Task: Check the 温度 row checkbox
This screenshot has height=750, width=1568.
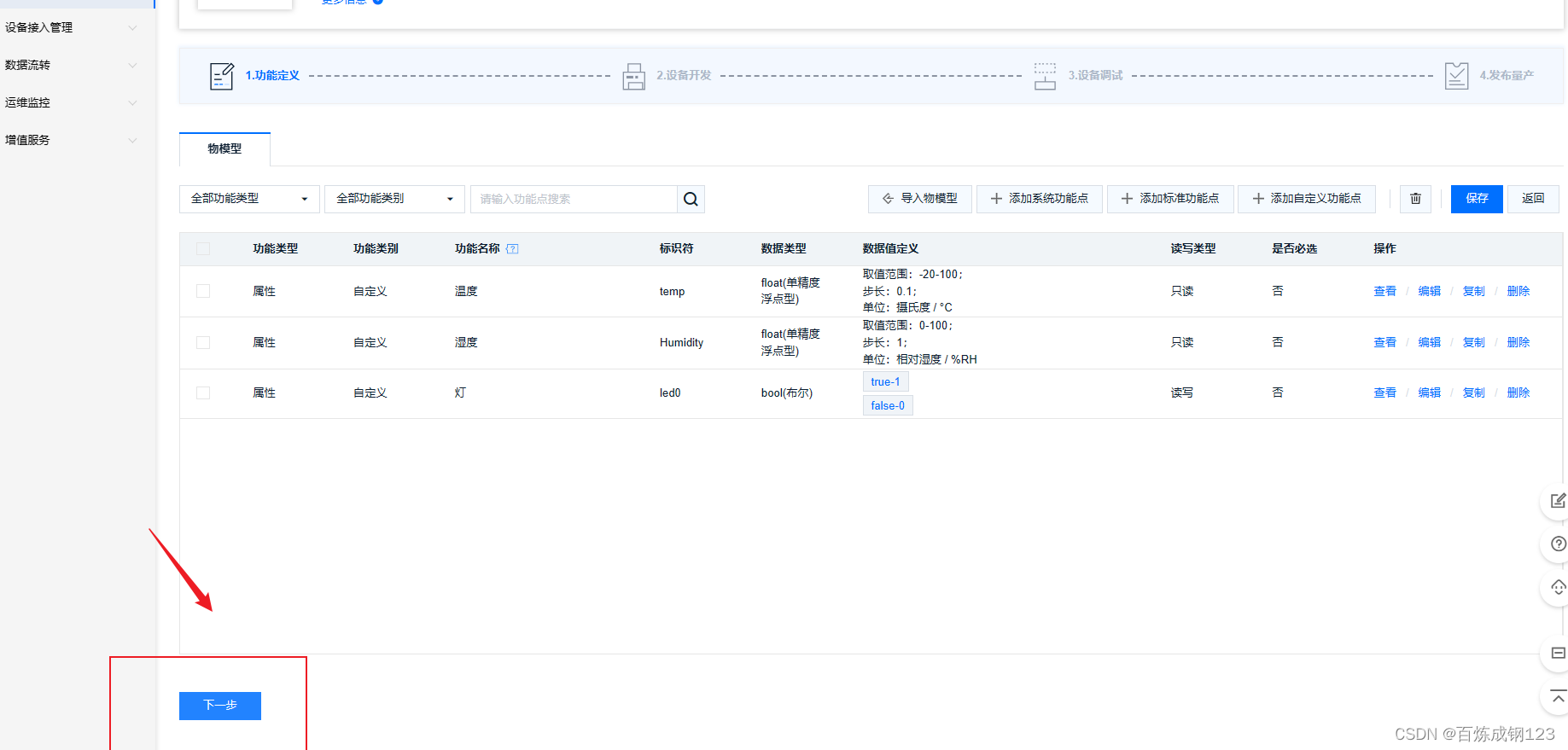Action: [203, 291]
